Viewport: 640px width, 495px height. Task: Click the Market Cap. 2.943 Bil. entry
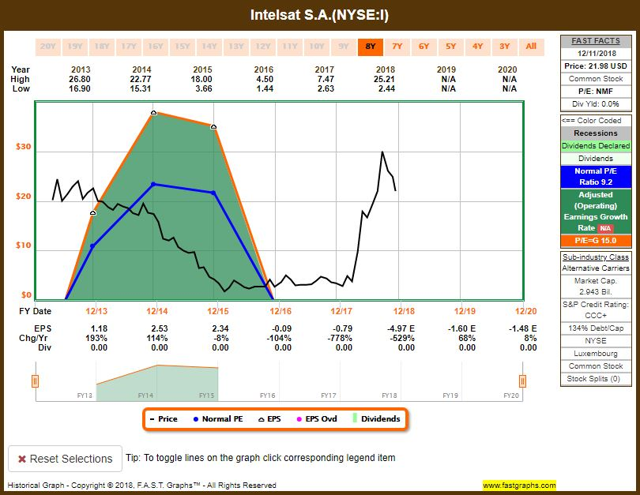[596, 286]
